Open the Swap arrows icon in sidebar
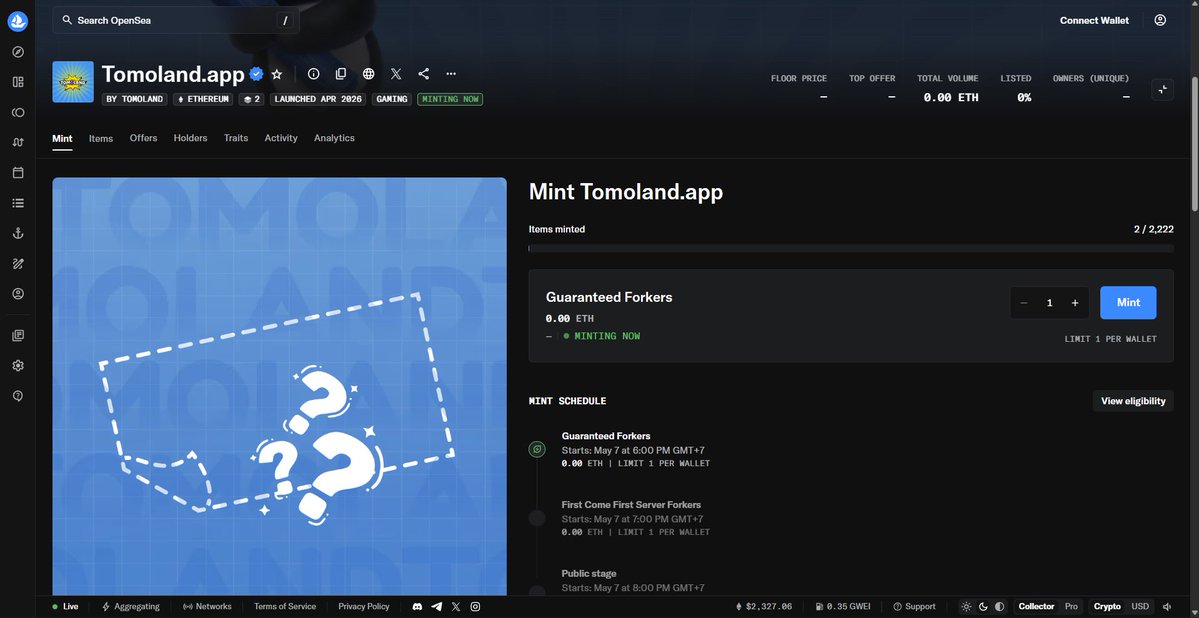Viewport: 1199px width, 618px height. [x=18, y=142]
